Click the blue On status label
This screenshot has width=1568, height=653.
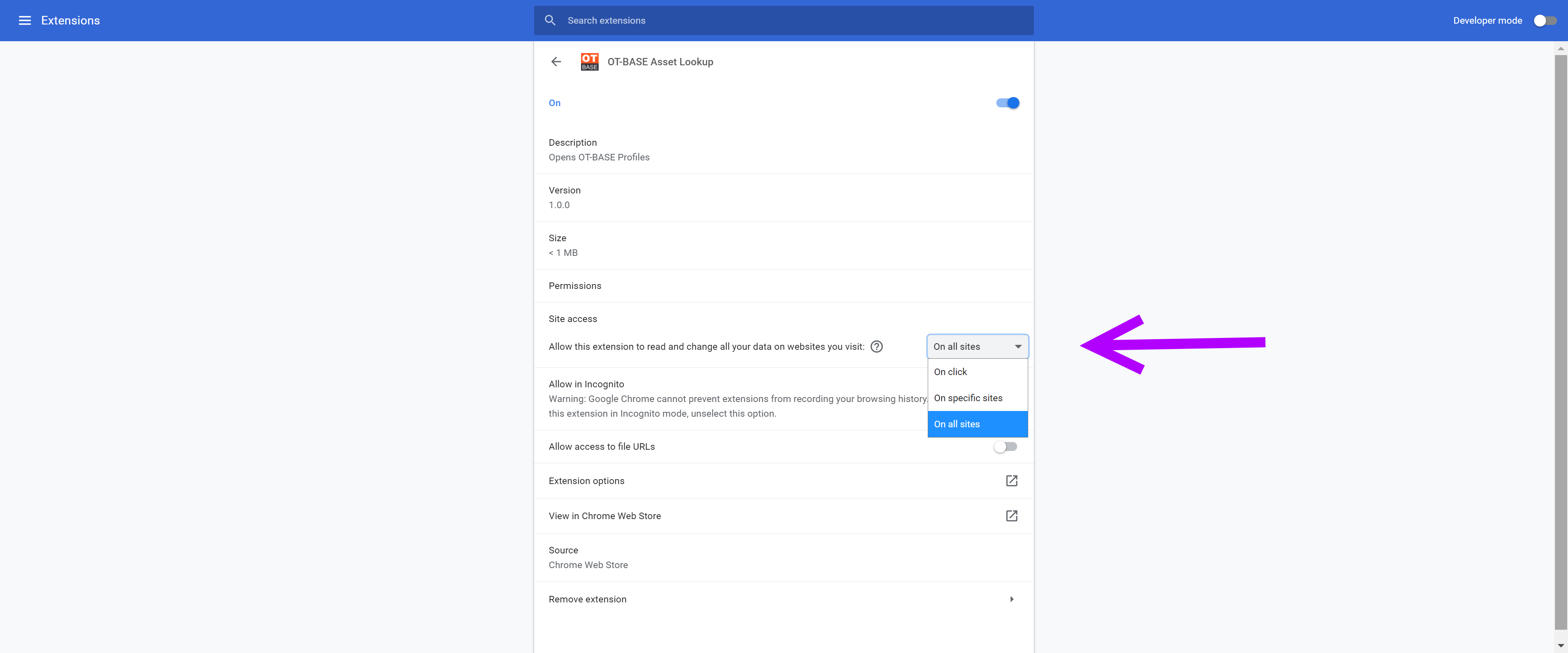[x=555, y=103]
